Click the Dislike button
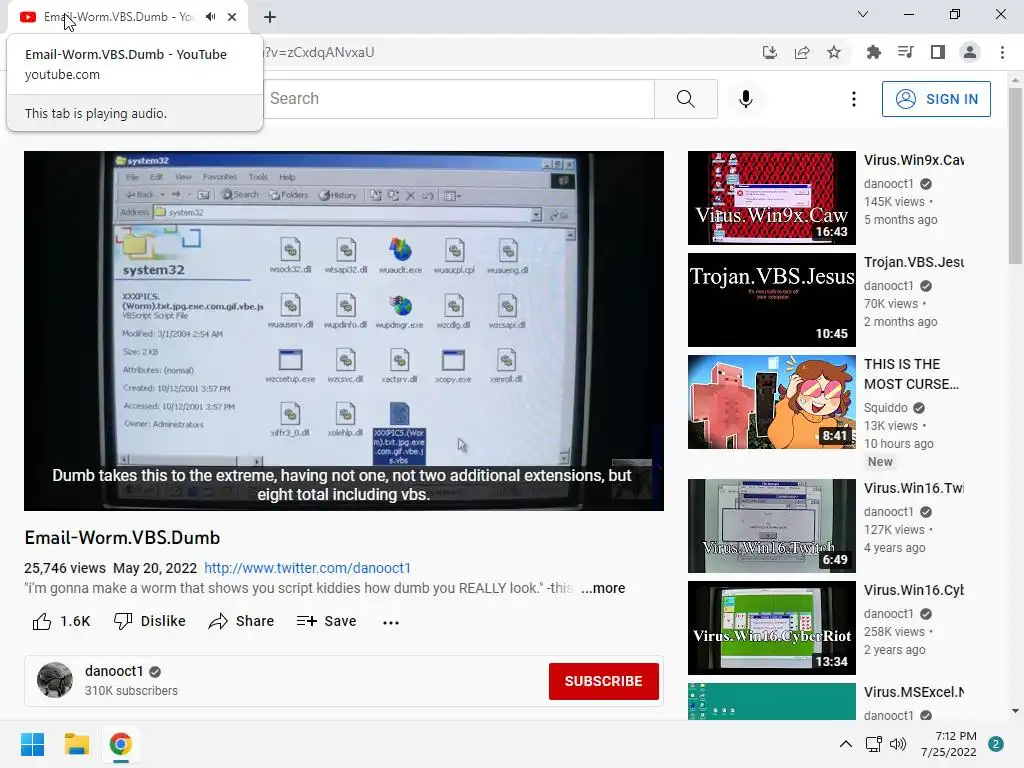The image size is (1024, 768). [150, 622]
